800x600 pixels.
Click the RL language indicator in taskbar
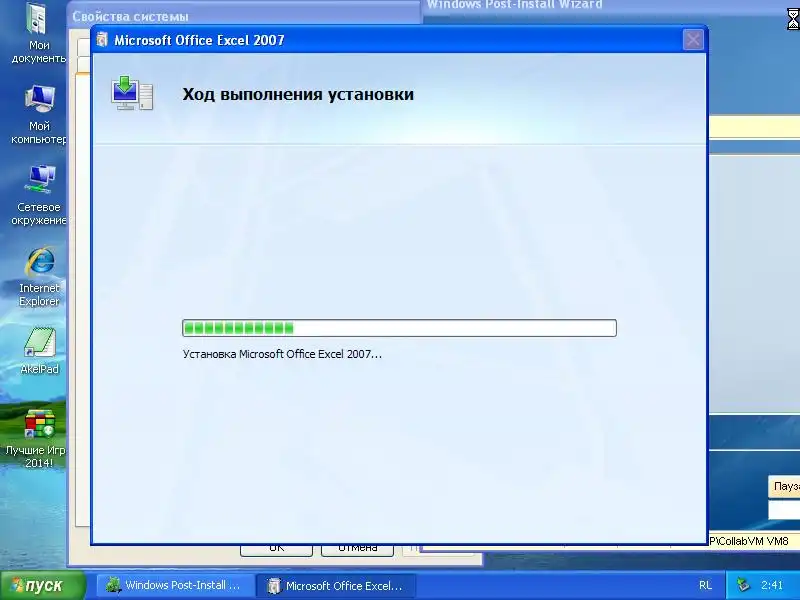(705, 585)
